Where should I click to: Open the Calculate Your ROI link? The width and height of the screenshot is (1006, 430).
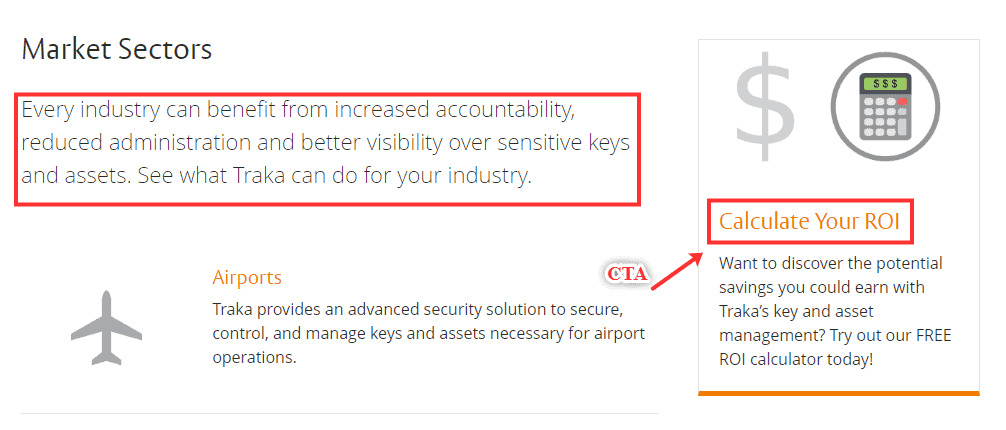coord(810,222)
